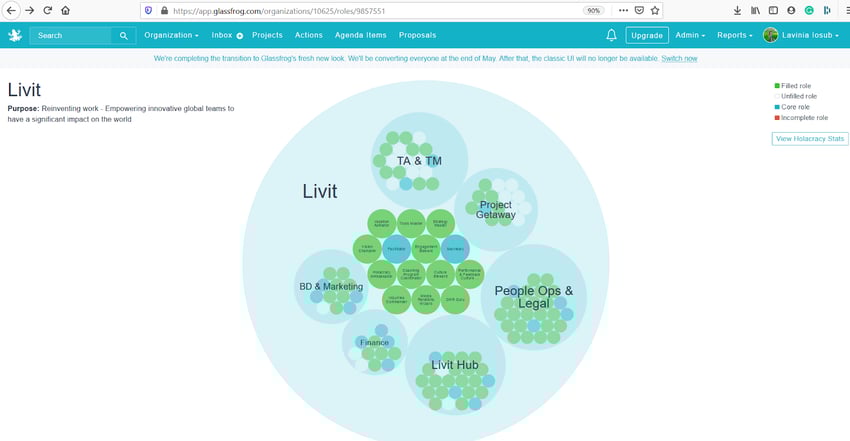Expand the Admin dropdown

[690, 35]
